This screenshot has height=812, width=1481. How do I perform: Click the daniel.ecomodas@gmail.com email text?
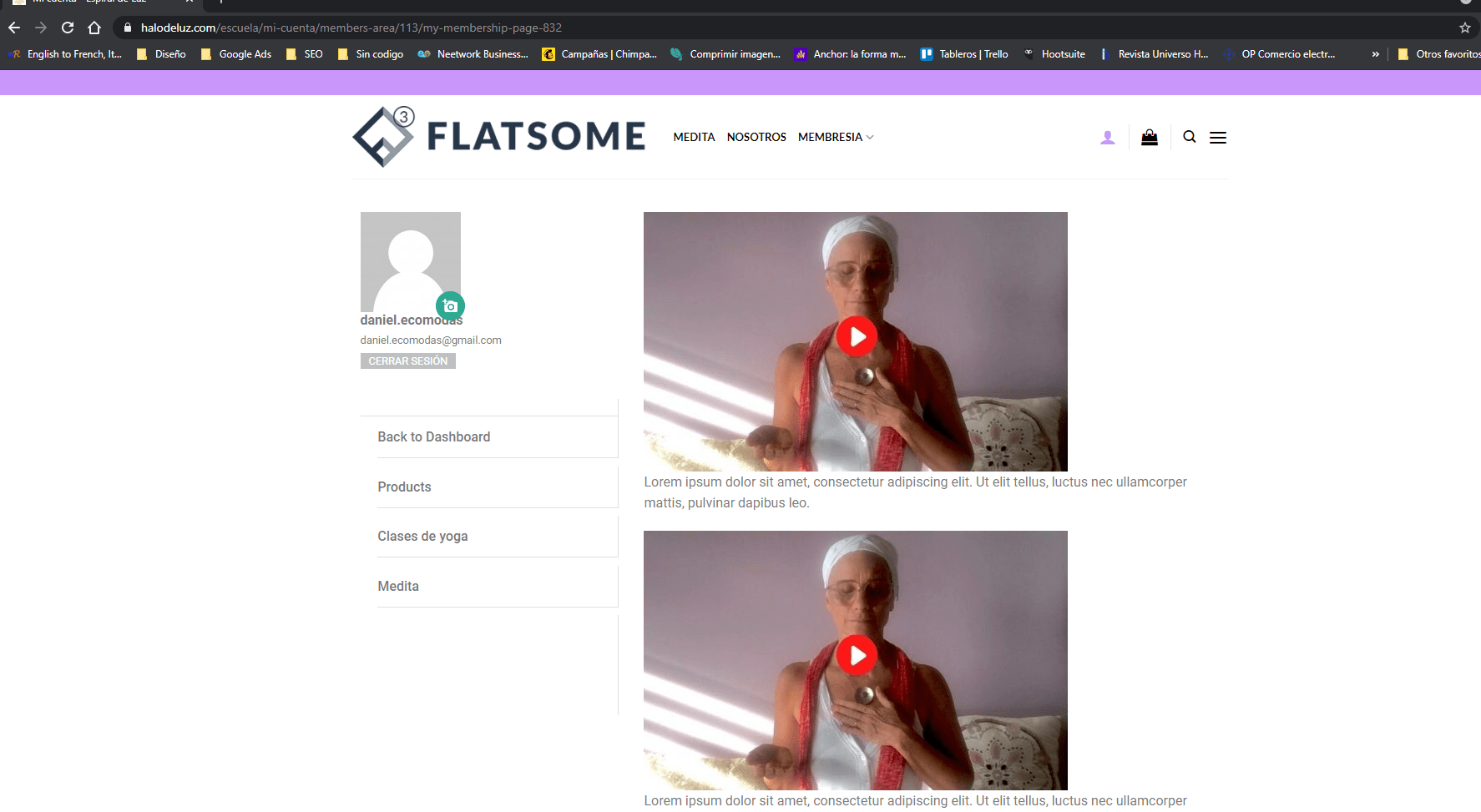431,340
